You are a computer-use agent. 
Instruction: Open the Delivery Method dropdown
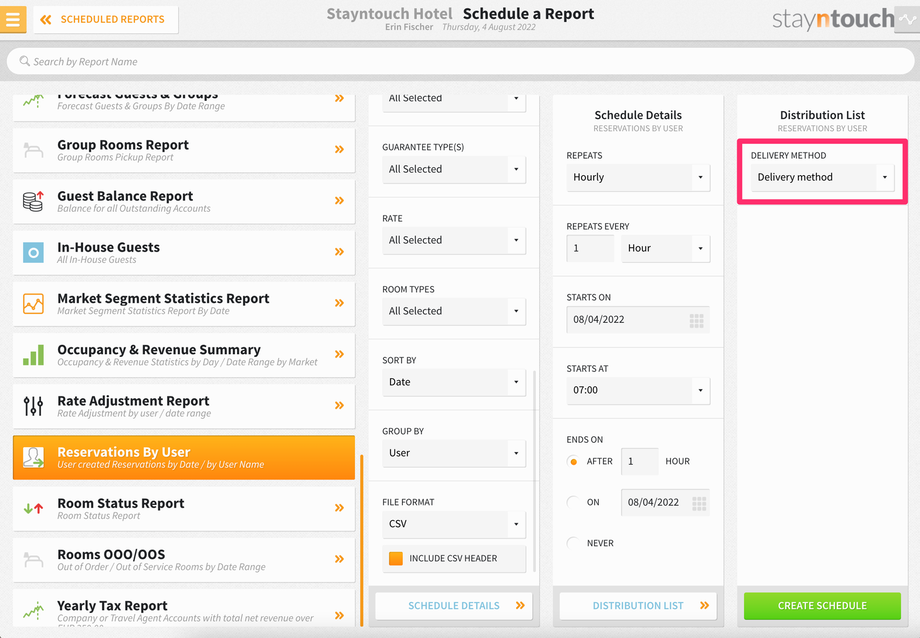click(823, 177)
